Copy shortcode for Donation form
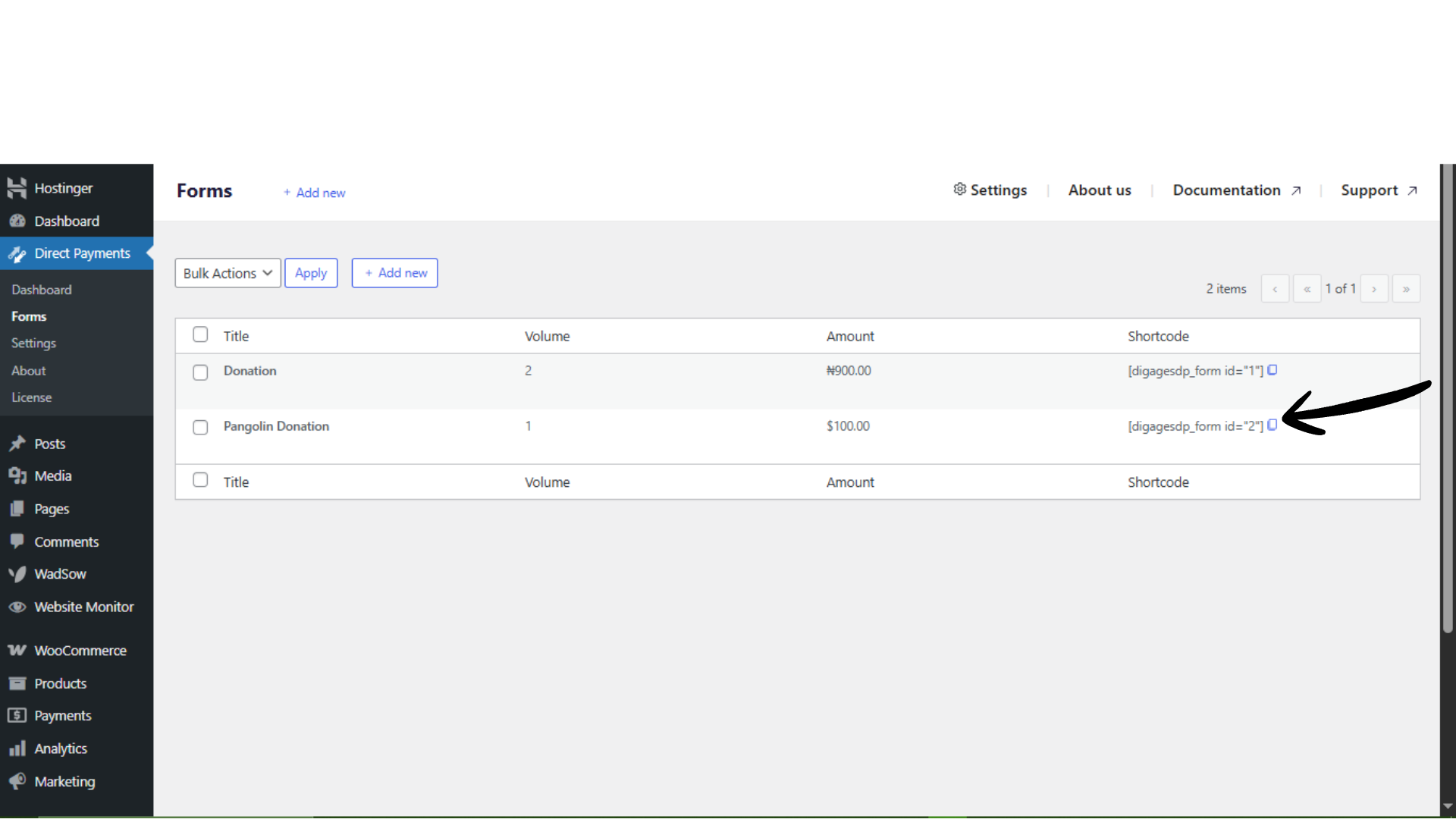Viewport: 1456px width, 819px height. [x=1272, y=370]
